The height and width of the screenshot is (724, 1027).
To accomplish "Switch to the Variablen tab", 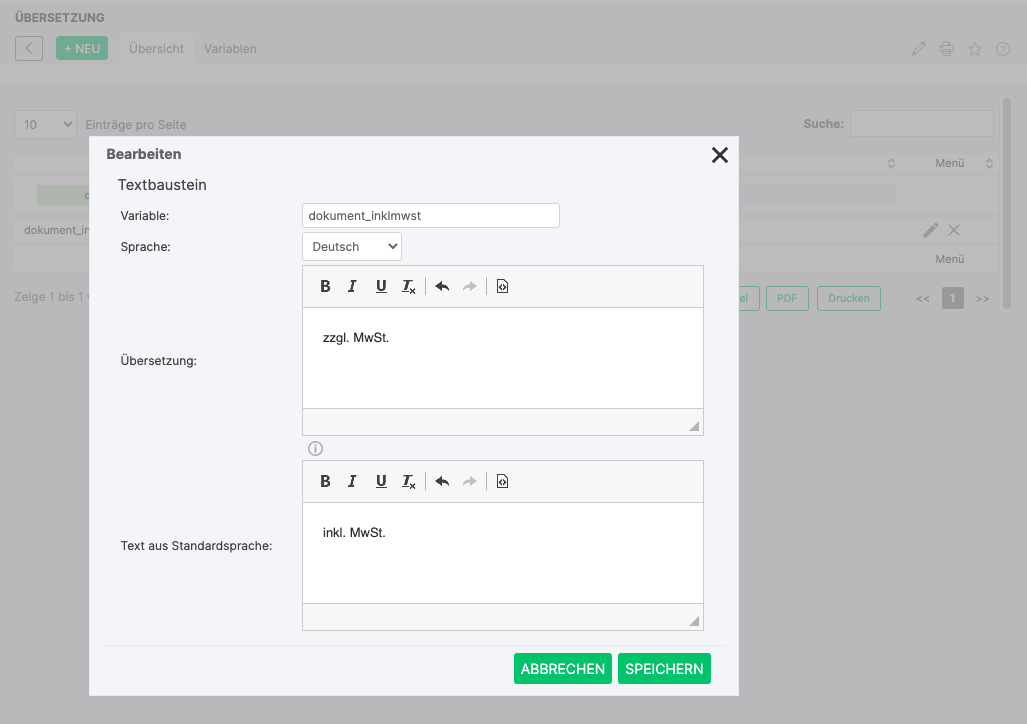I will coord(230,48).
